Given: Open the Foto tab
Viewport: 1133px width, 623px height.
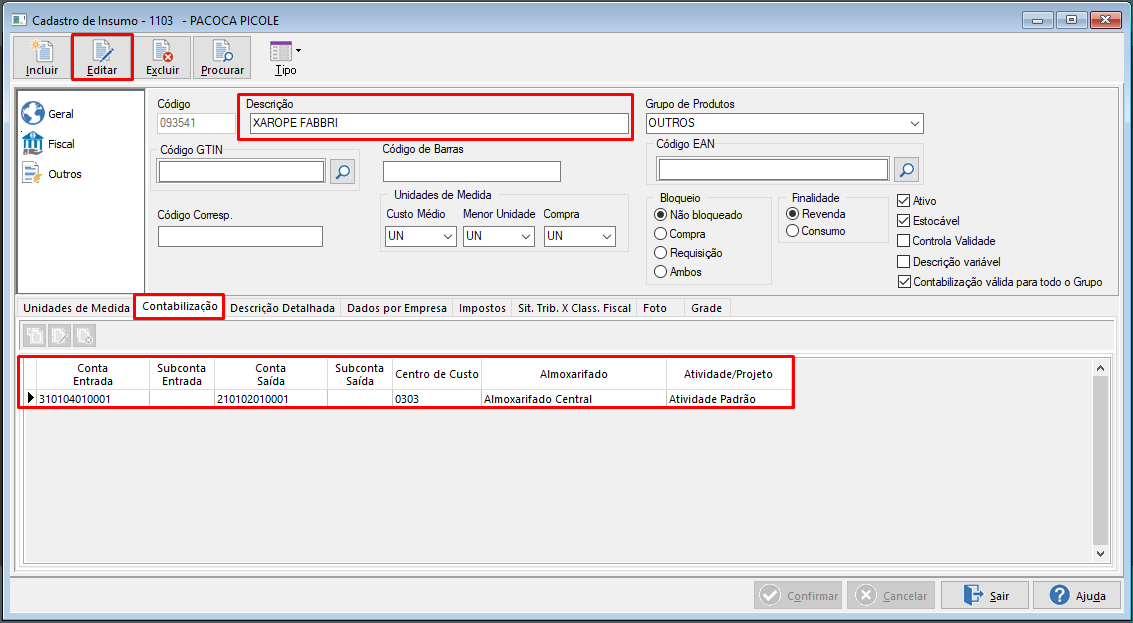Looking at the screenshot, I should pos(655,308).
